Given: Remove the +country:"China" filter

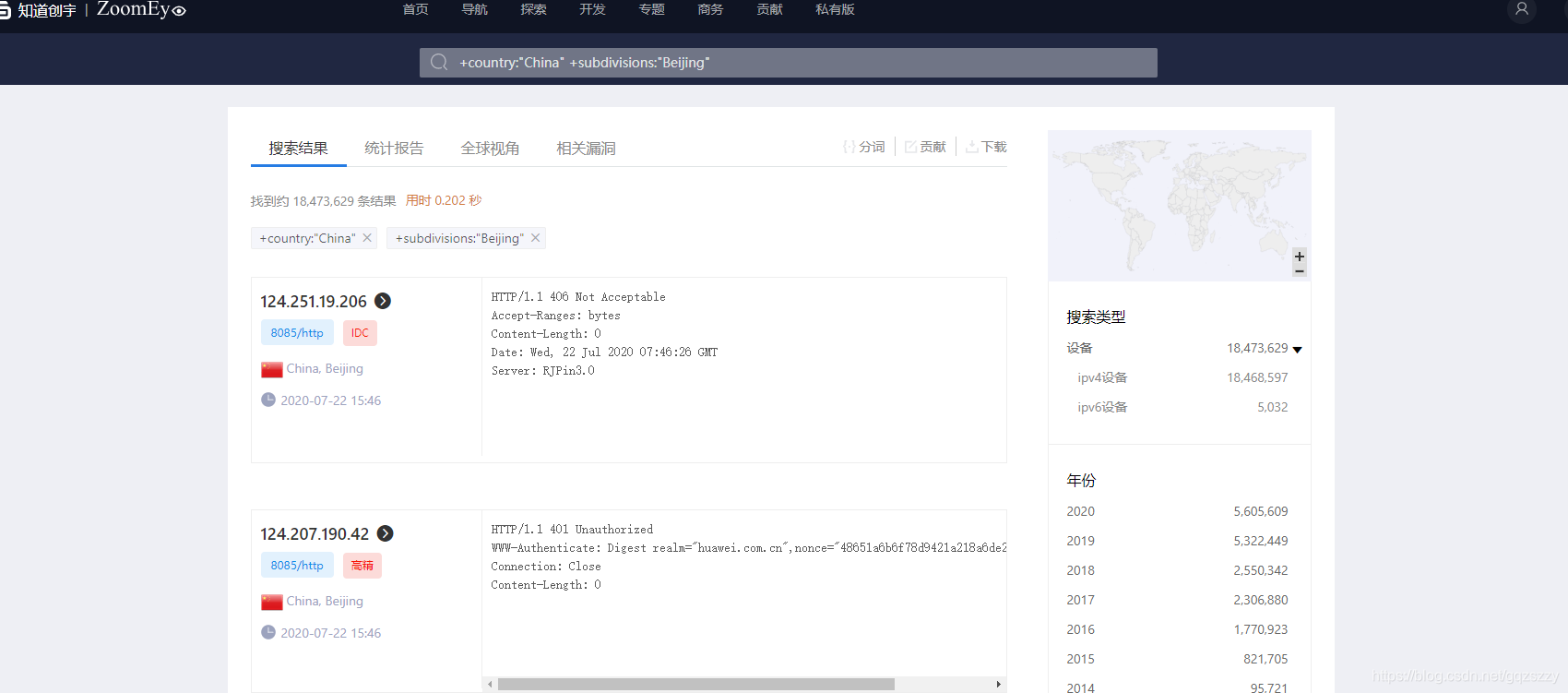Looking at the screenshot, I should pos(367,238).
